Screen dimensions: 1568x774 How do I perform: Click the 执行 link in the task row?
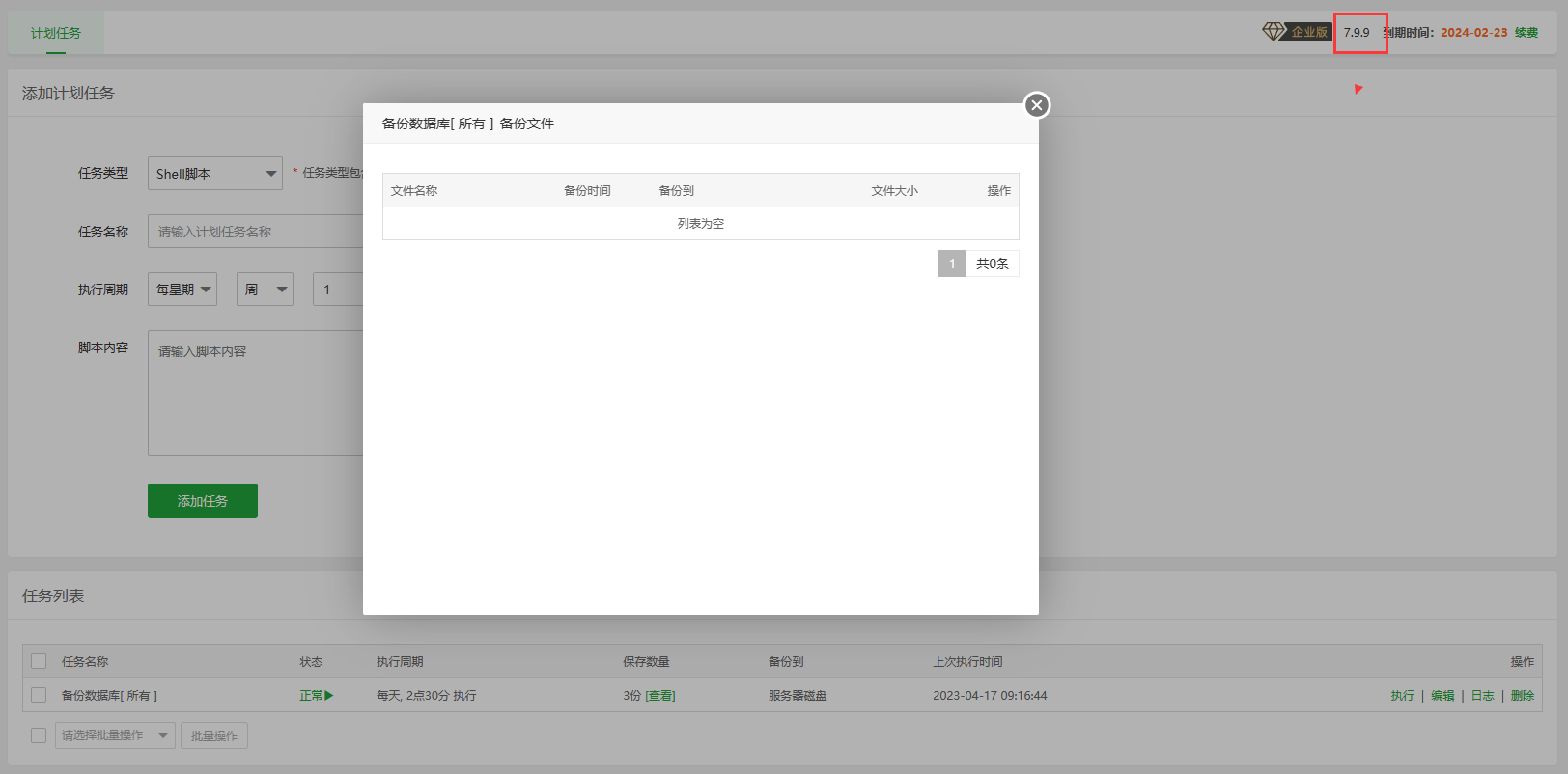pyautogui.click(x=1403, y=695)
